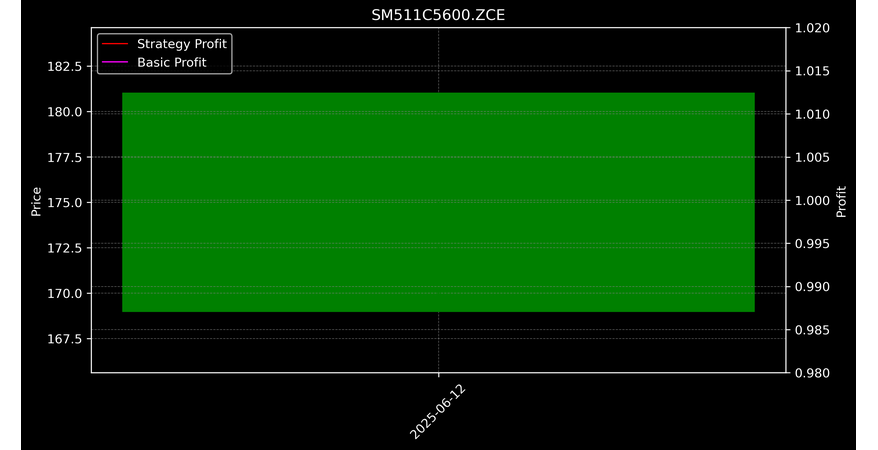Click the Profit axis label
This screenshot has width=878, height=450.
click(841, 202)
